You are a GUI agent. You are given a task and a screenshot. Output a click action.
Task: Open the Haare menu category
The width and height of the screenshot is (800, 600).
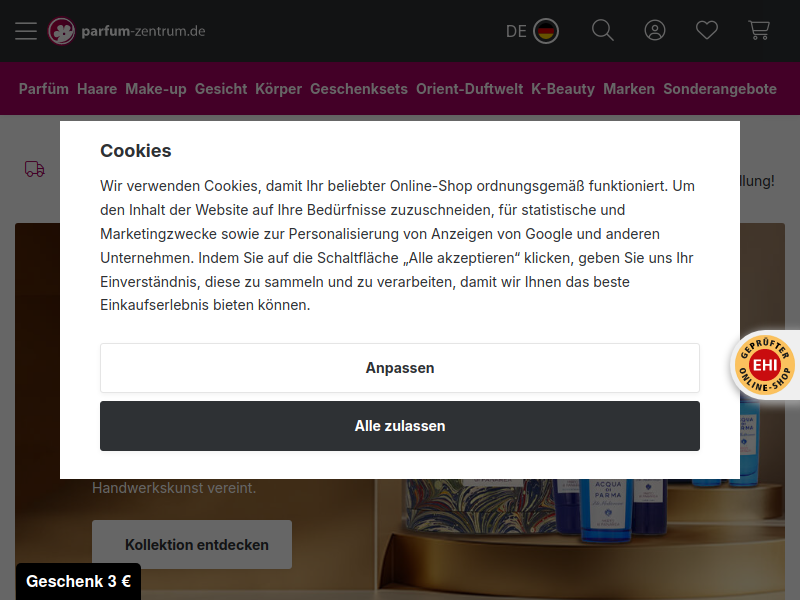(97, 89)
